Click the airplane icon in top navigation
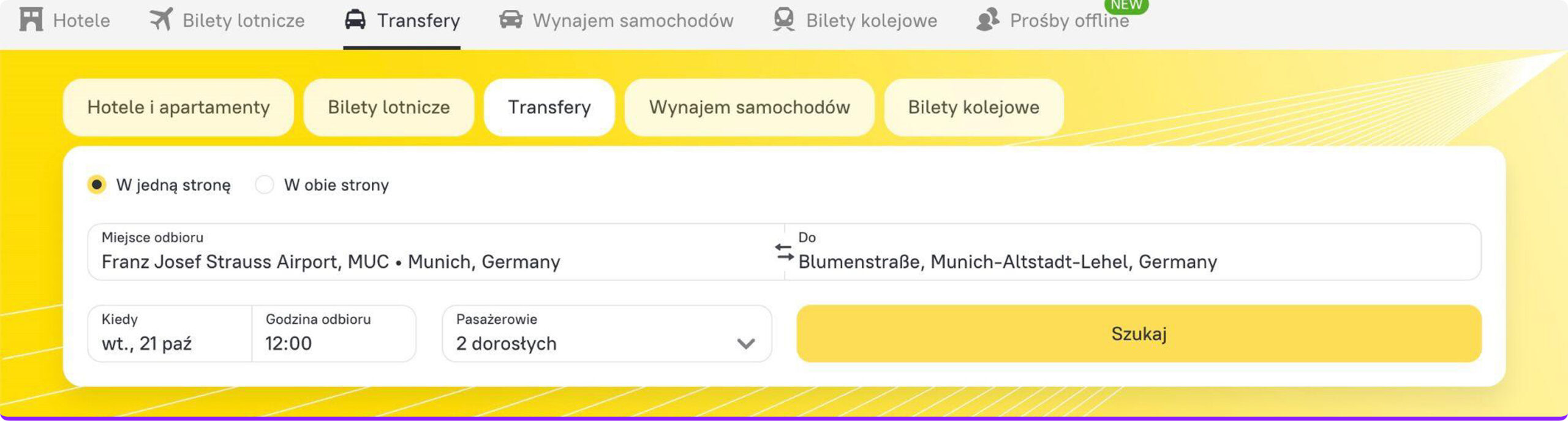The height and width of the screenshot is (421, 1568). pos(162,20)
